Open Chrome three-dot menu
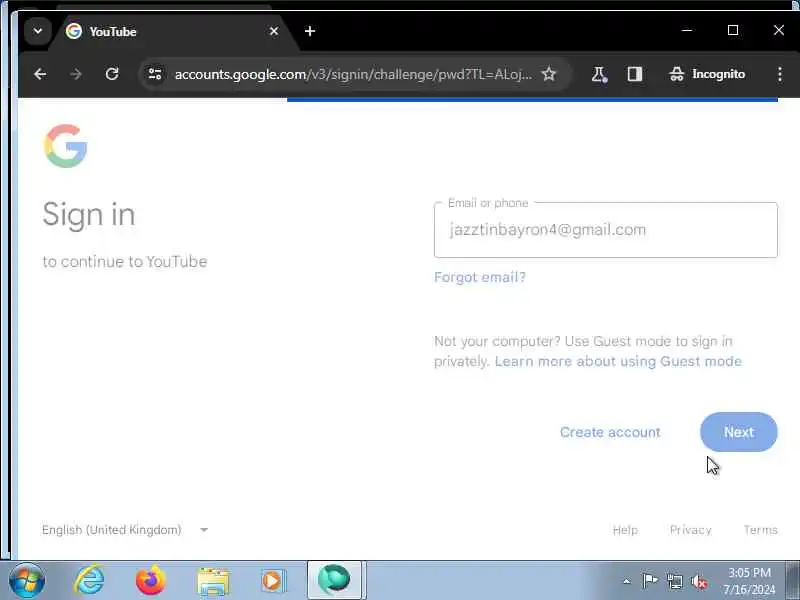The height and width of the screenshot is (600, 800). point(780,74)
